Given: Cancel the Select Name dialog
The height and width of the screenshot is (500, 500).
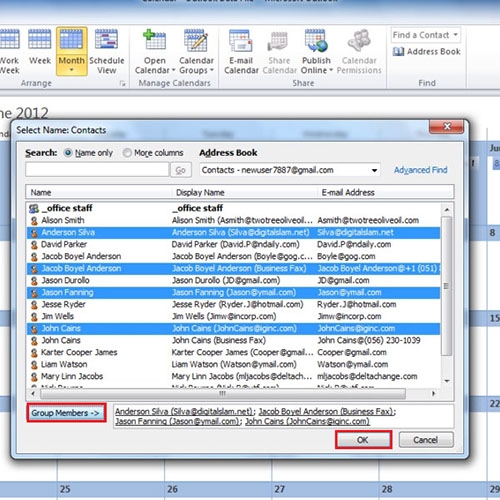Looking at the screenshot, I should pos(426,440).
